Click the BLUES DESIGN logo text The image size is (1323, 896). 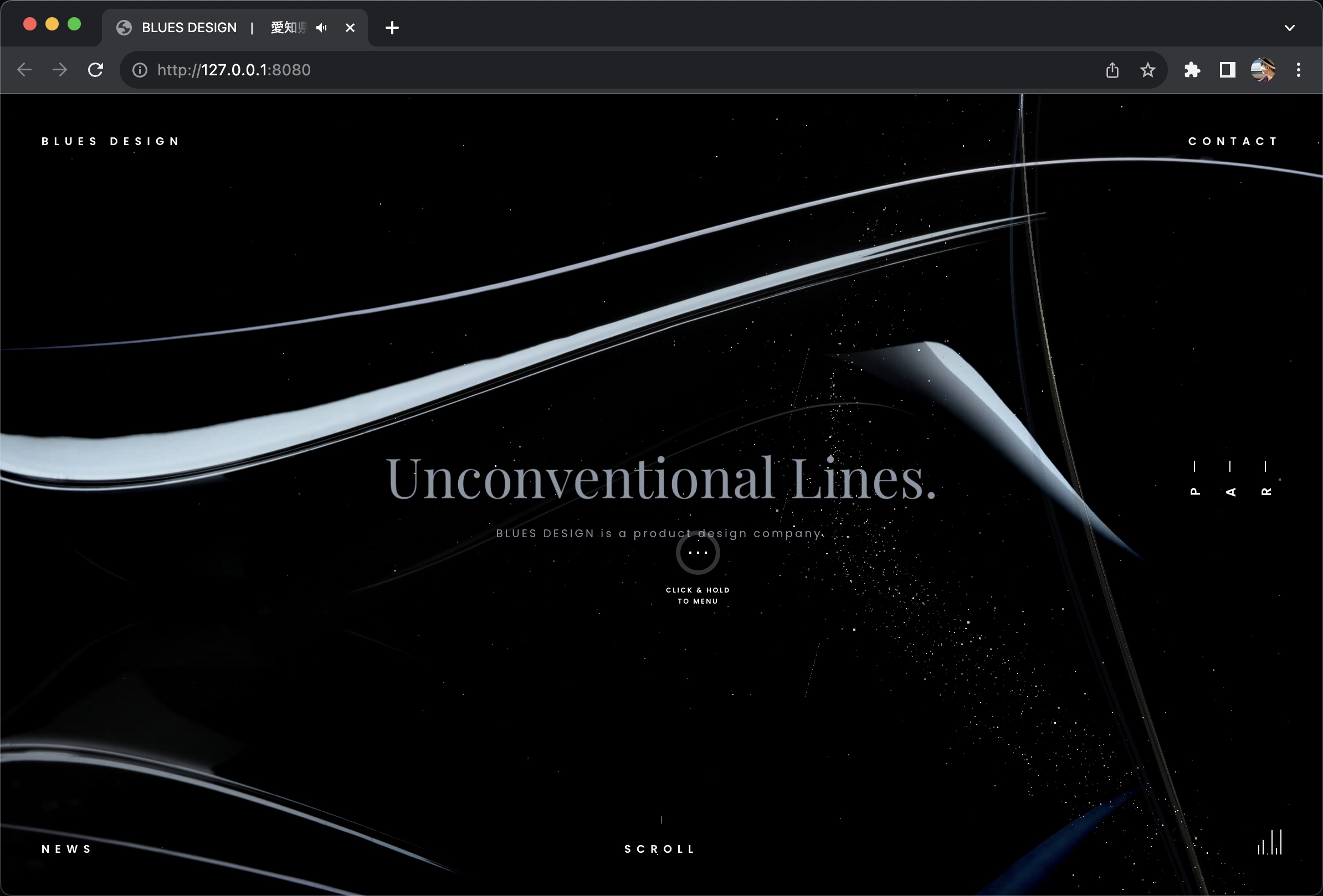111,141
